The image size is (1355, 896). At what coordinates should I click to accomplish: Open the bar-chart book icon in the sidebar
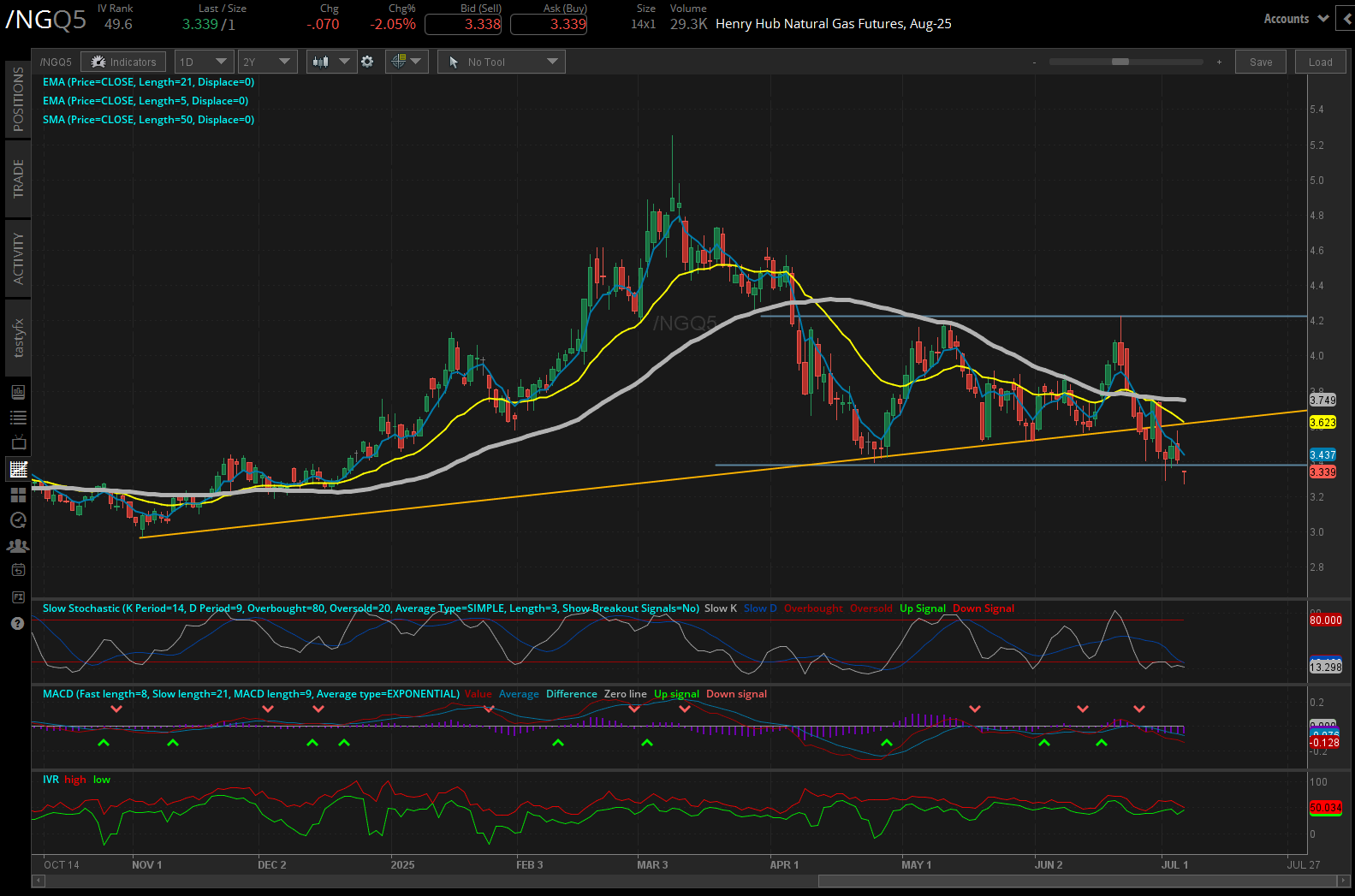click(x=18, y=392)
